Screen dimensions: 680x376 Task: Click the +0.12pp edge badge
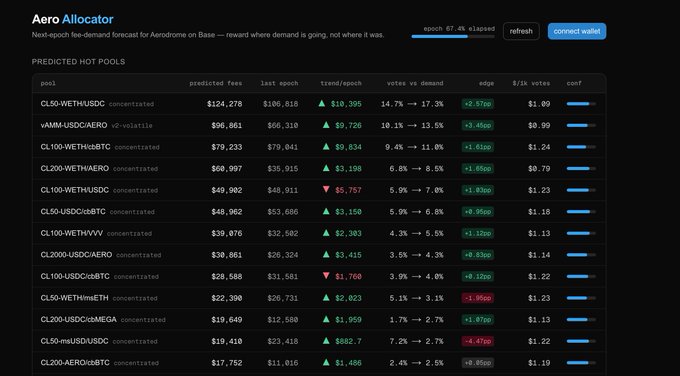click(477, 276)
